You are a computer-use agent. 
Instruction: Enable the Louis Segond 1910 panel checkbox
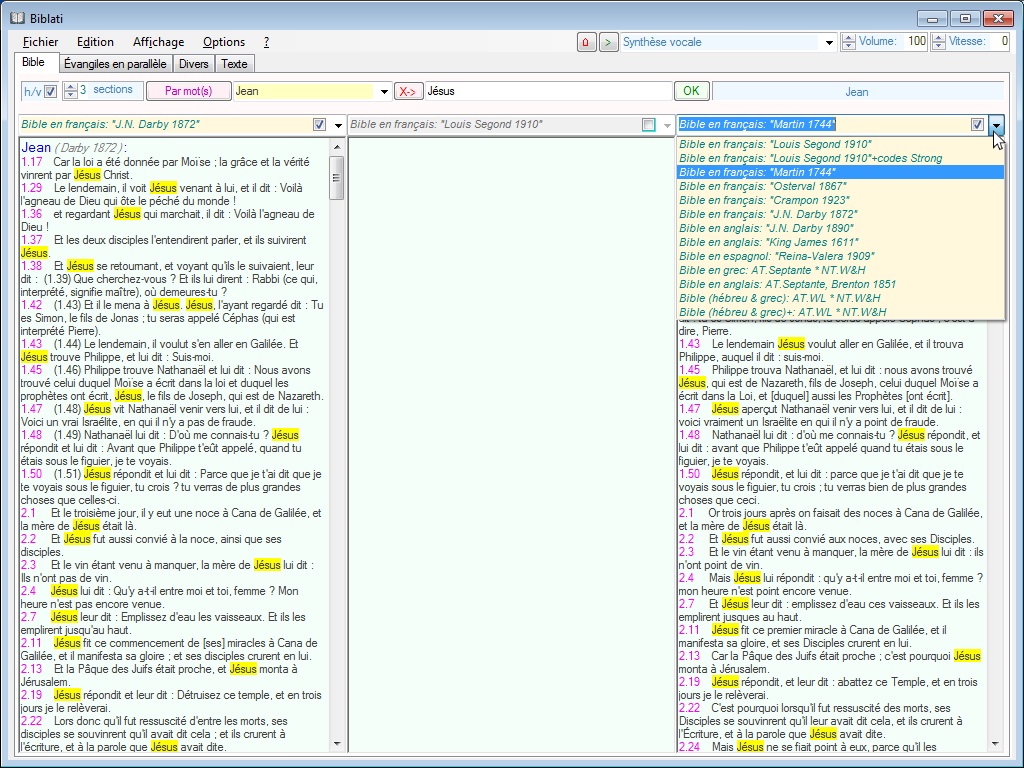tap(649, 125)
